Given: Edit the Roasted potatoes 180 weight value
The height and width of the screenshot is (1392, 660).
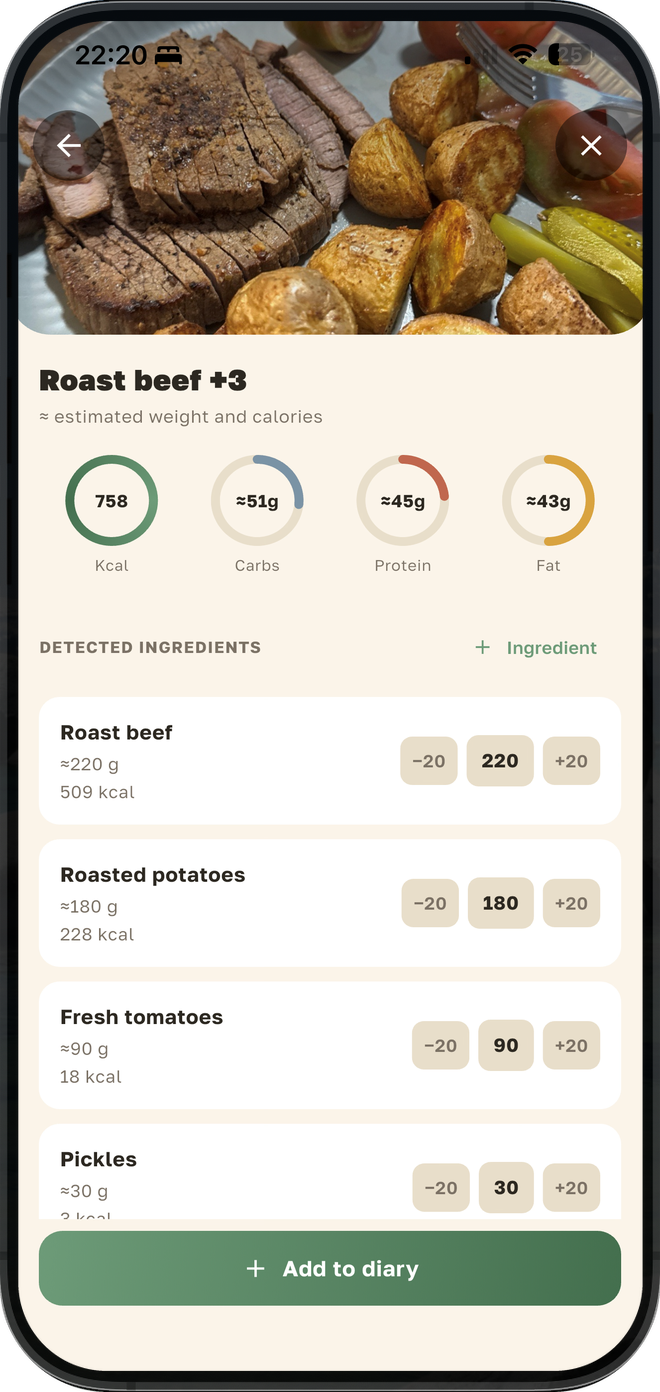Looking at the screenshot, I should tap(500, 903).
